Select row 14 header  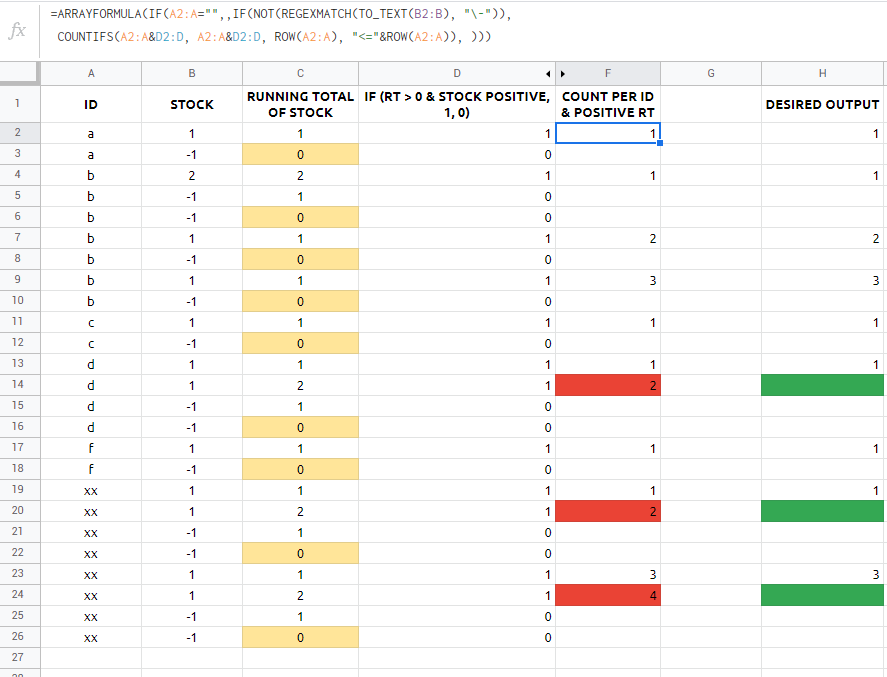tap(18, 385)
